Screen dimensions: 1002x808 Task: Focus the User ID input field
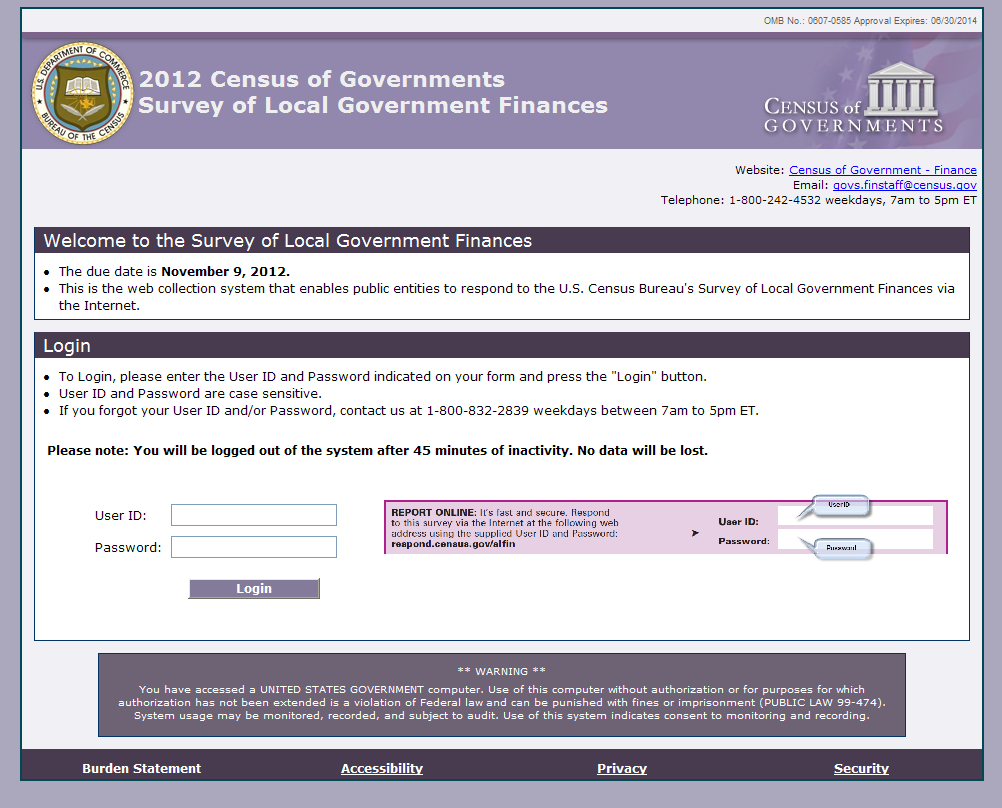click(x=254, y=515)
